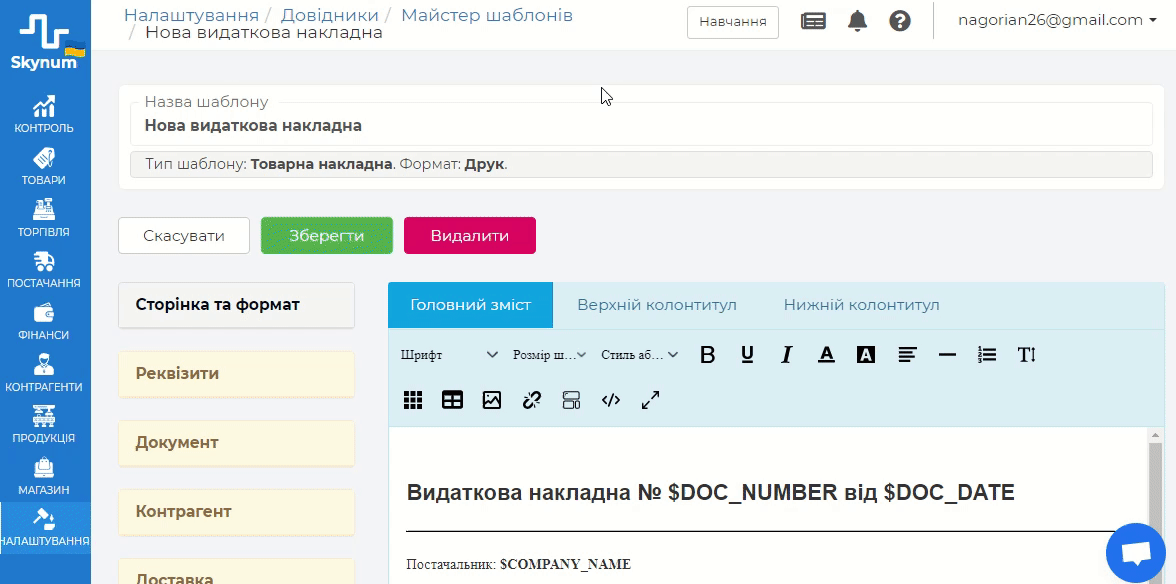Viewport: 1176px width, 584px height.
Task: Open the text color picker
Action: click(x=826, y=355)
